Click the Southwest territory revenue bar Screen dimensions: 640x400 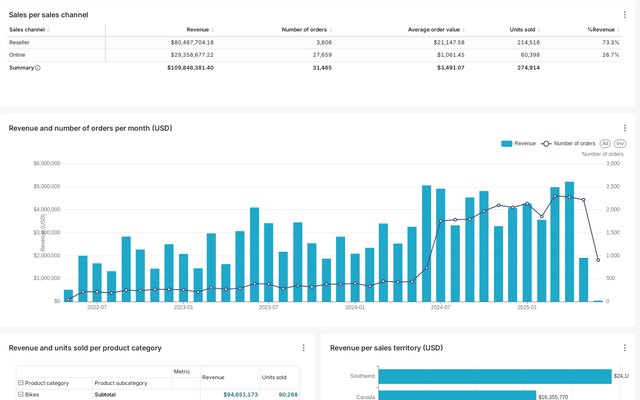495,376
